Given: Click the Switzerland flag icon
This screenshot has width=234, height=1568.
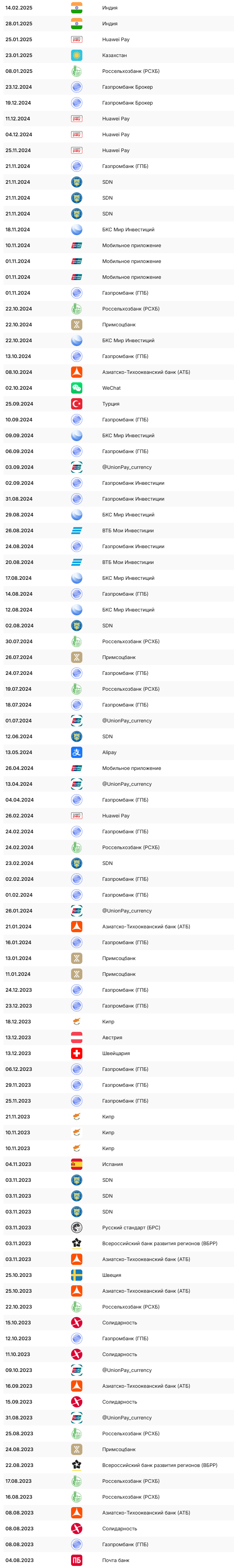Looking at the screenshot, I should [x=77, y=1053].
